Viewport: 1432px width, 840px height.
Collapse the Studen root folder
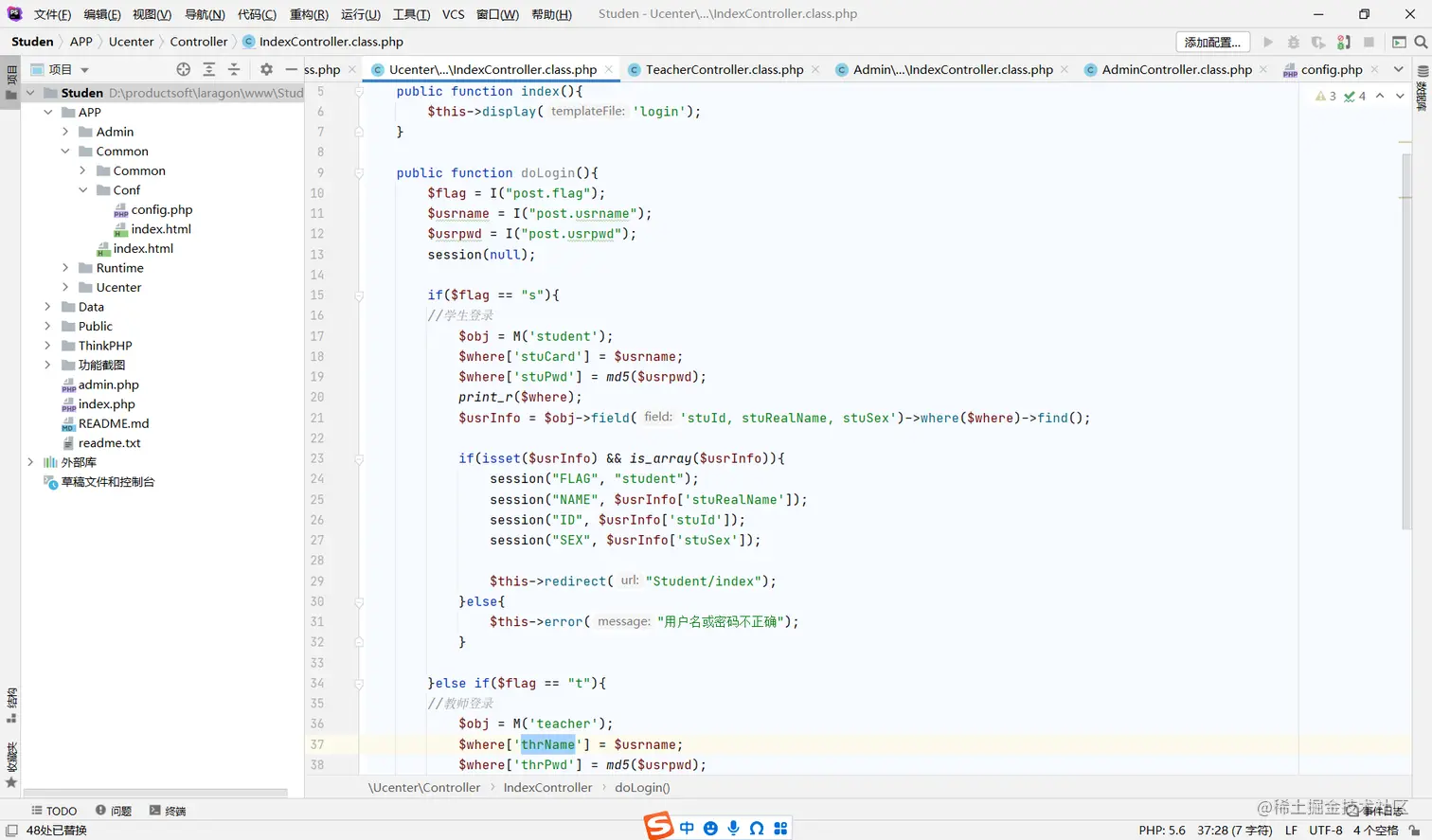click(x=30, y=93)
